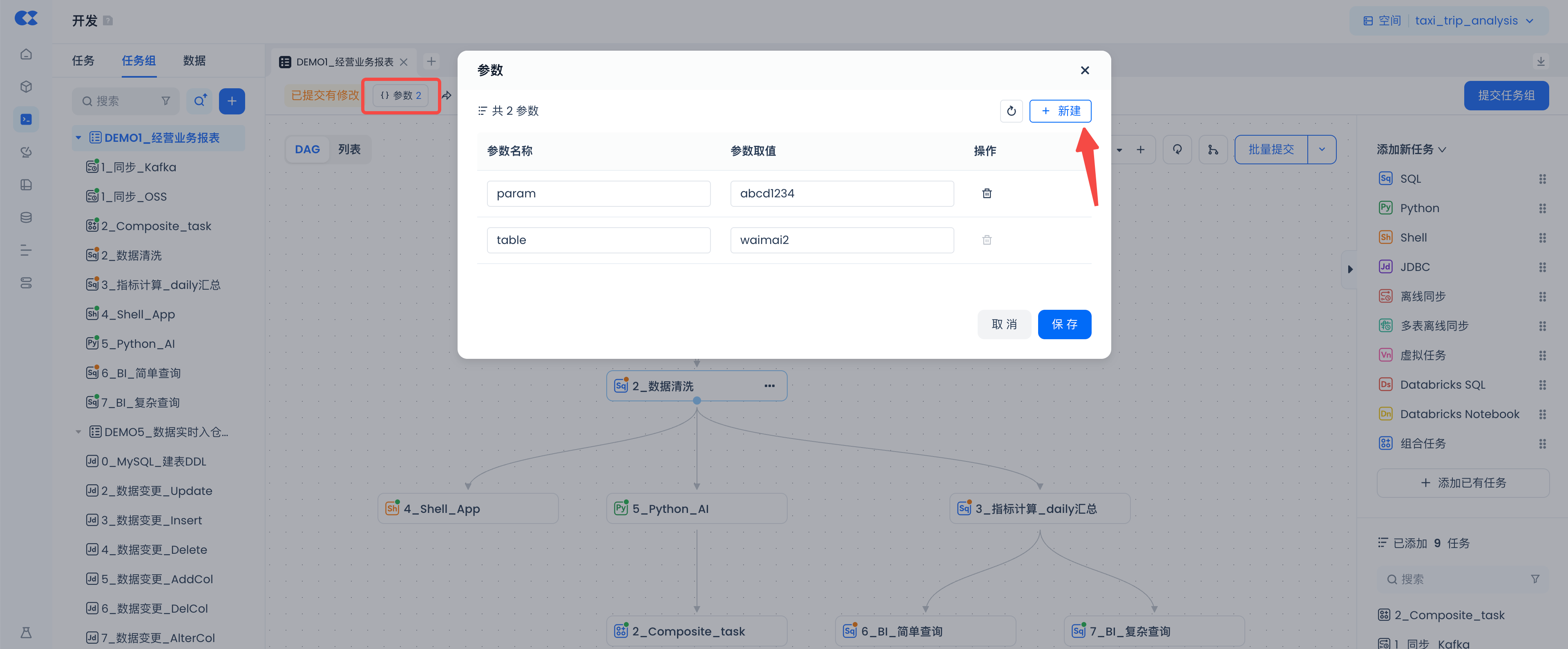Save the parameters with 保存
The height and width of the screenshot is (649, 1568).
[x=1064, y=324]
